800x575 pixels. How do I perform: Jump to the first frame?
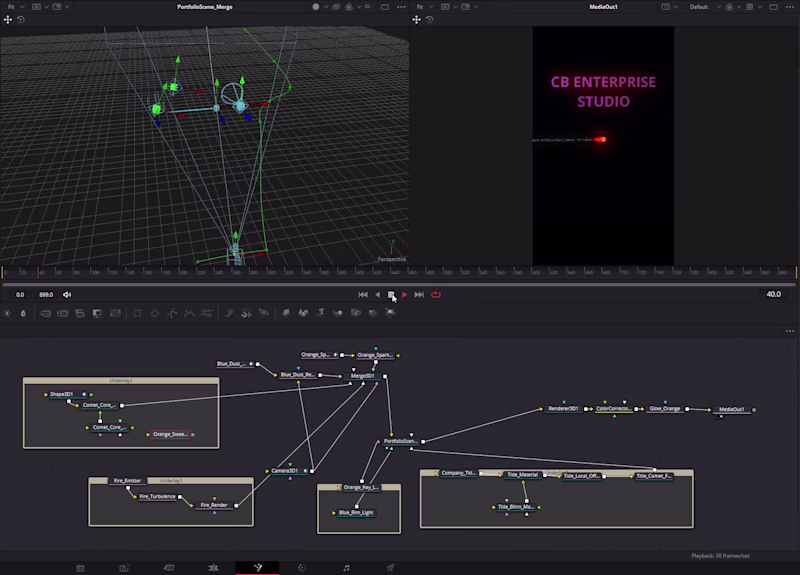[x=363, y=294]
